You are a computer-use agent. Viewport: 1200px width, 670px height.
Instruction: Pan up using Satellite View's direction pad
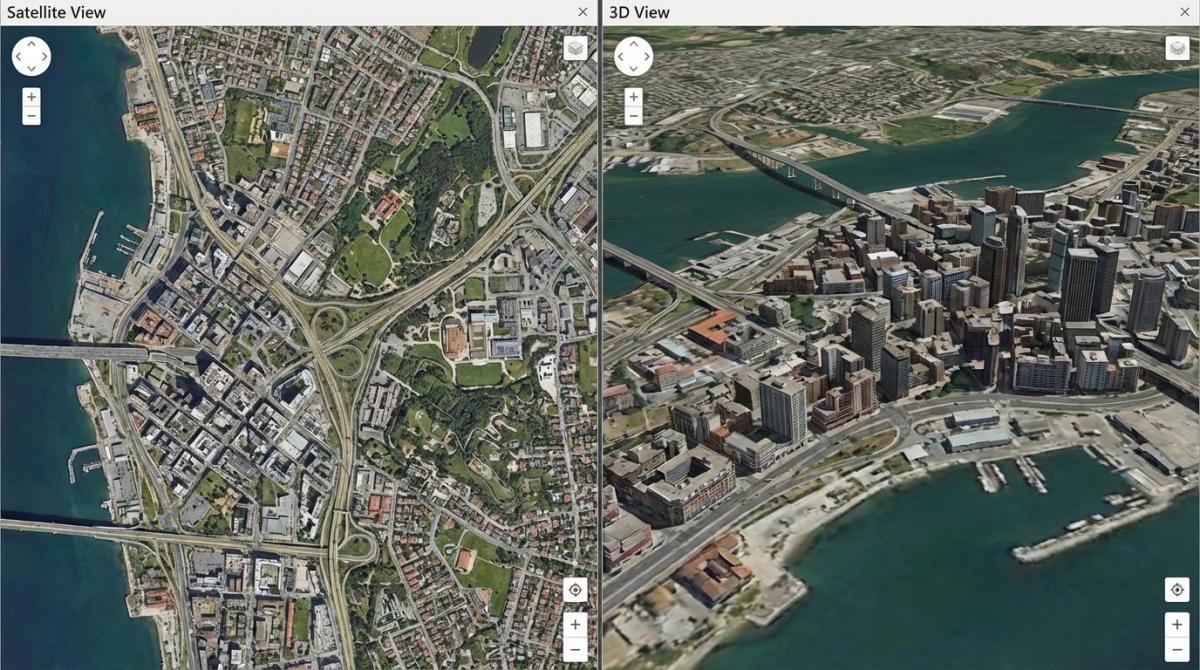pyautogui.click(x=31, y=44)
